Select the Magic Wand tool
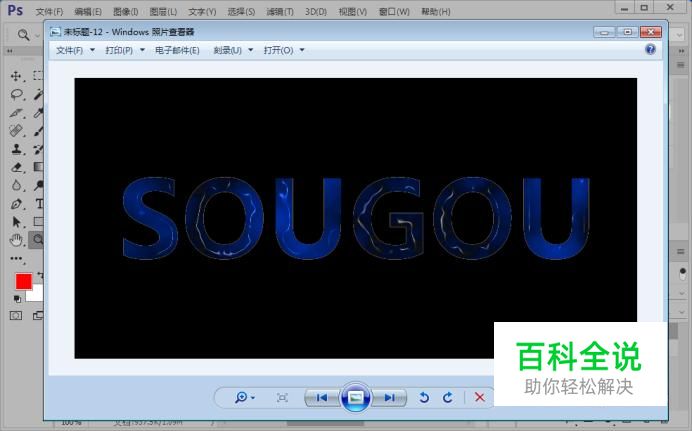The image size is (692, 431). point(38,94)
